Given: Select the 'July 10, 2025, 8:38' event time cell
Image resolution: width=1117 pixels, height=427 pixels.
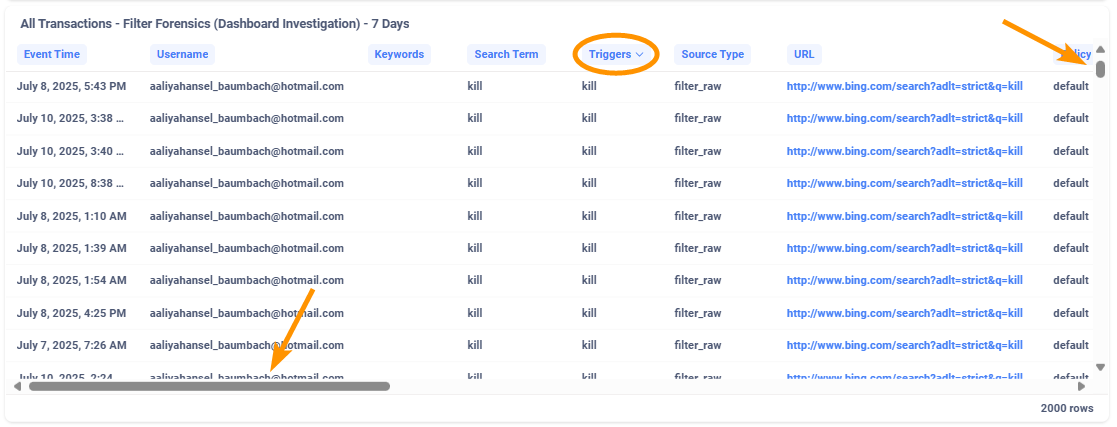Looking at the screenshot, I should (71, 183).
